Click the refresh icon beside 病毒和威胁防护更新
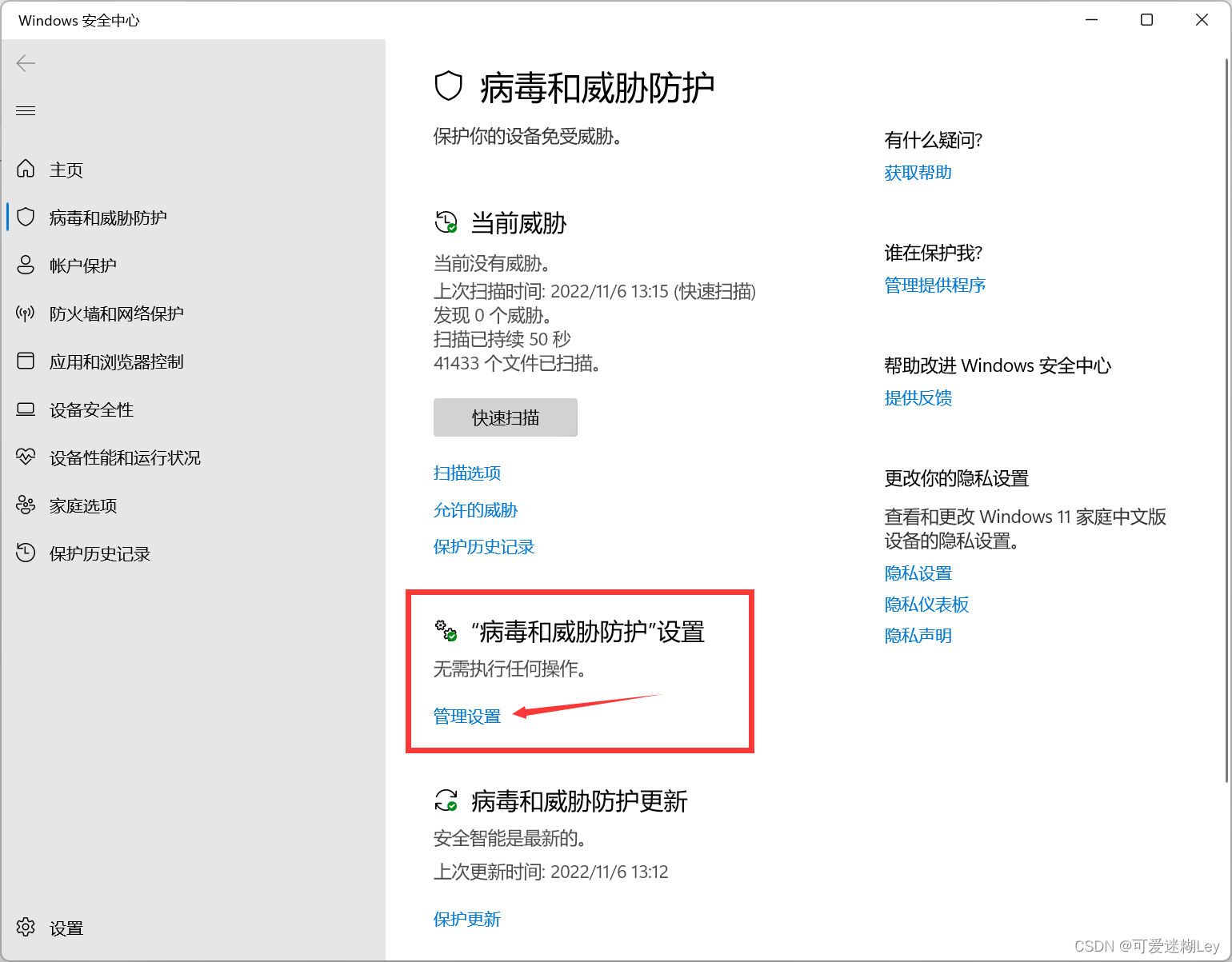The width and height of the screenshot is (1232, 962). (446, 800)
